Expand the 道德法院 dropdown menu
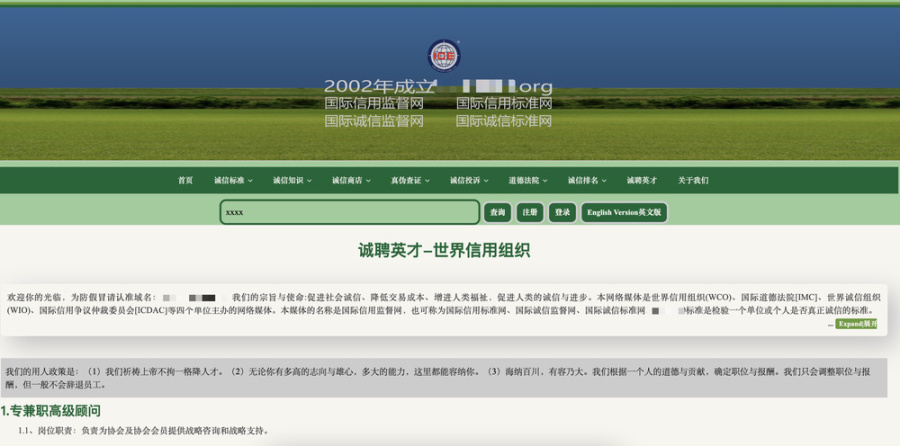 pyautogui.click(x=528, y=180)
